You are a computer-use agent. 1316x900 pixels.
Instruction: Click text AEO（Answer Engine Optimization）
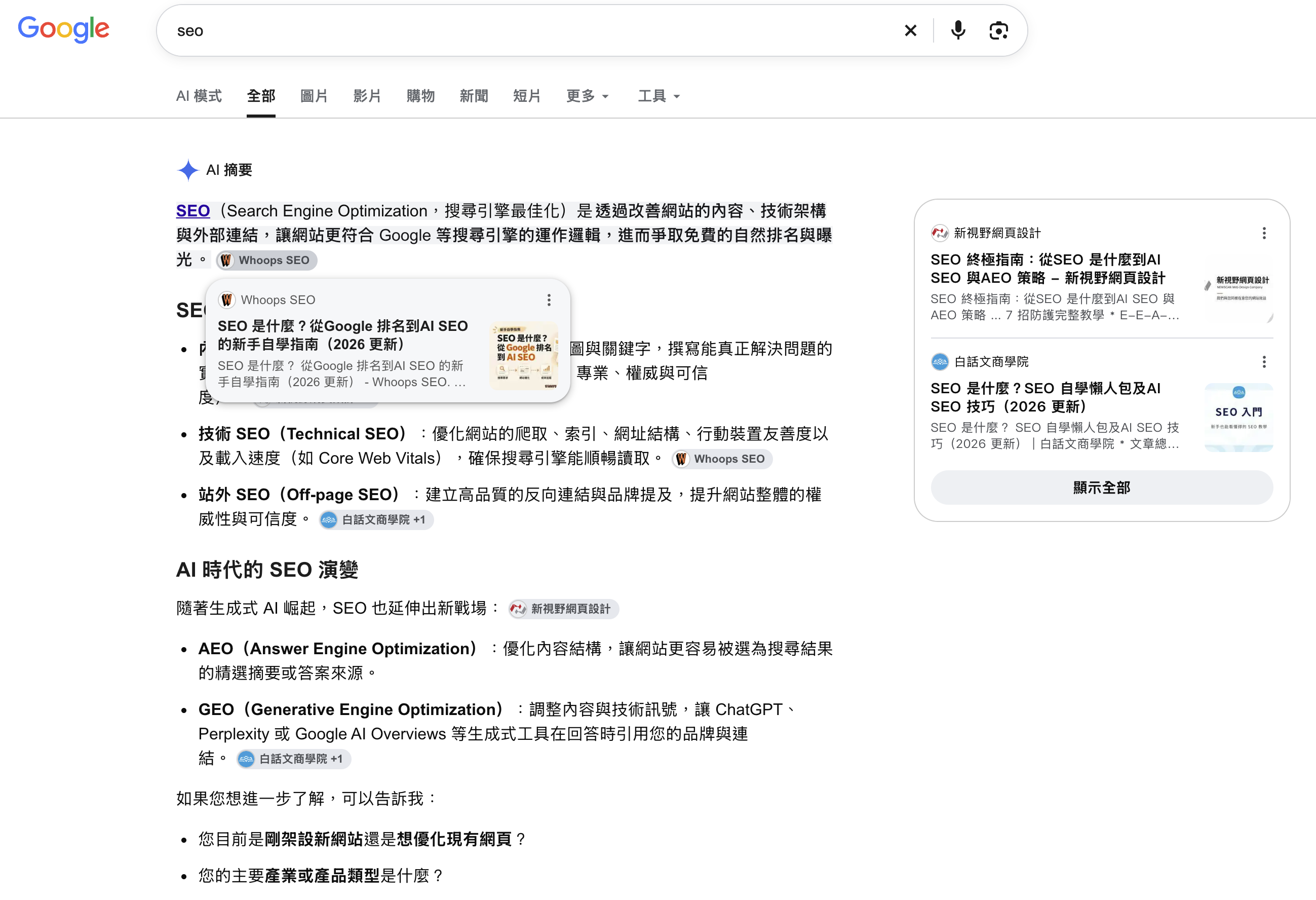click(x=339, y=649)
